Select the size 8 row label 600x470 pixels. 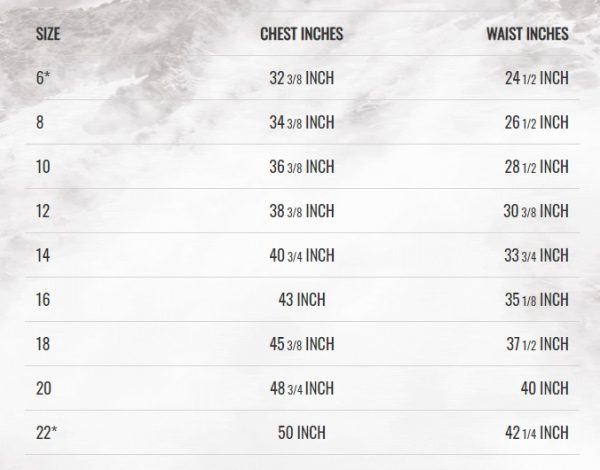click(x=40, y=123)
